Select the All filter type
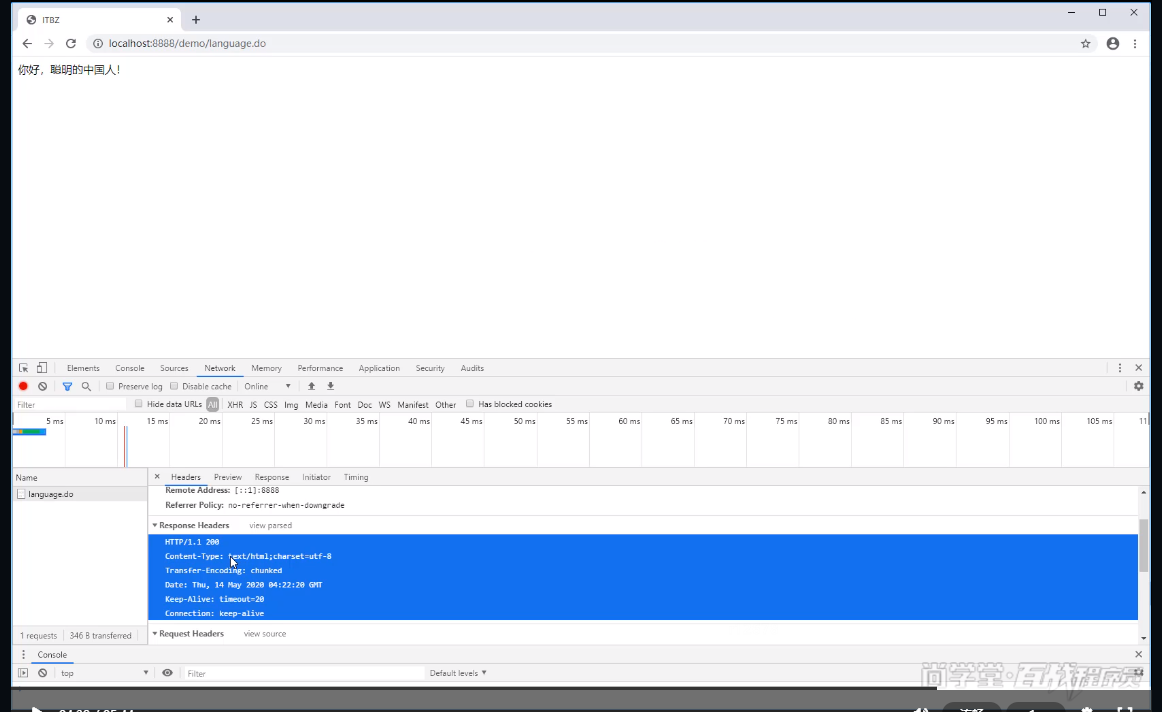 [213, 405]
